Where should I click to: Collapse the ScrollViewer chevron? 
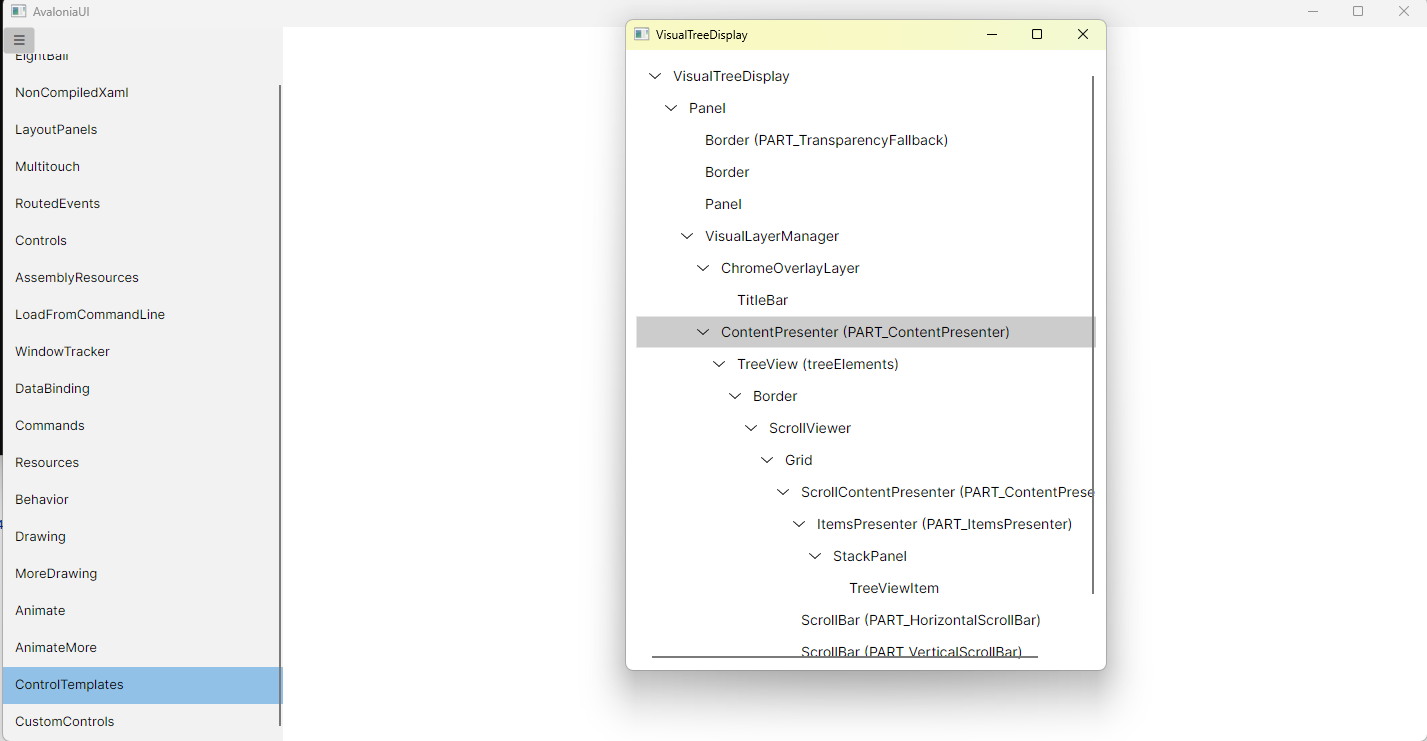[x=750, y=427]
